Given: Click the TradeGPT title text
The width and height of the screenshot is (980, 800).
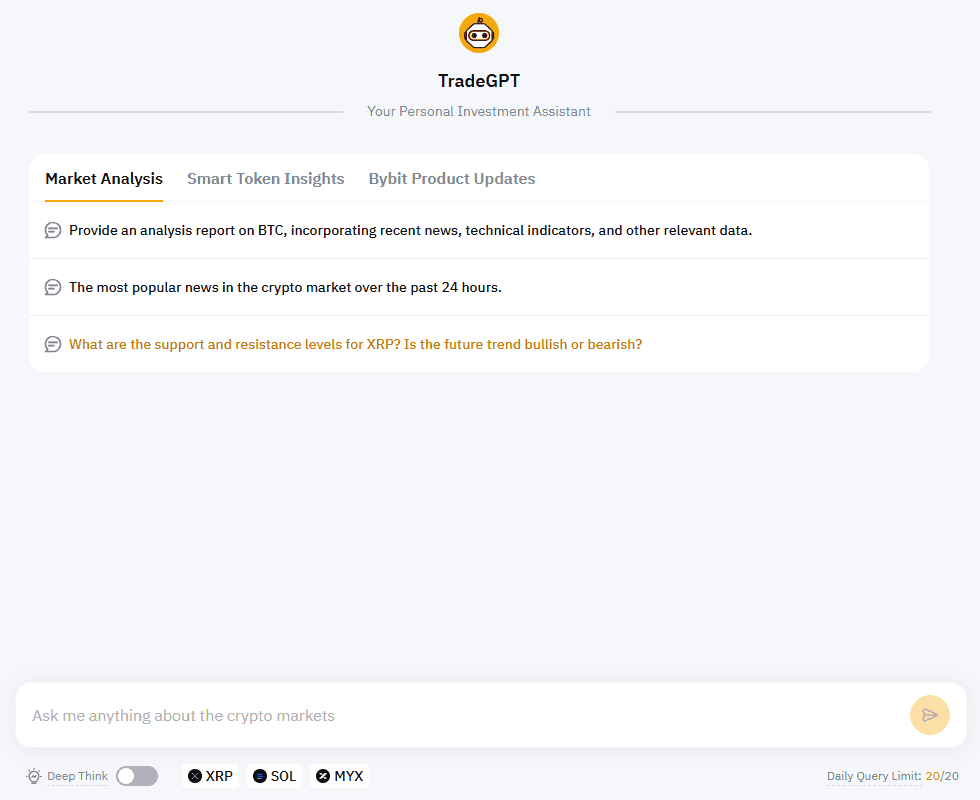Looking at the screenshot, I should click(x=479, y=81).
